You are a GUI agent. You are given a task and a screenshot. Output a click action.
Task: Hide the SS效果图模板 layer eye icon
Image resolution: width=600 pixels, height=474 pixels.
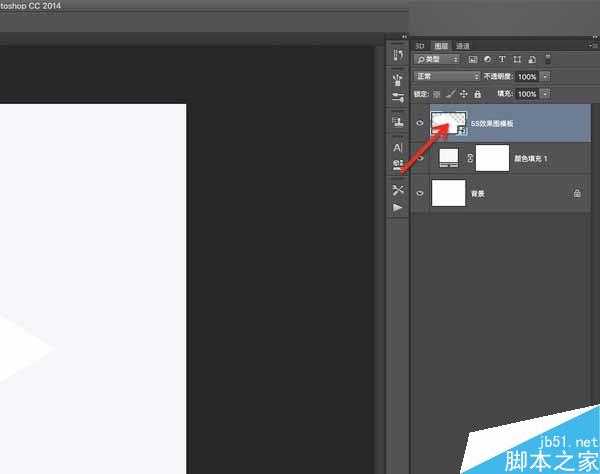pos(420,123)
